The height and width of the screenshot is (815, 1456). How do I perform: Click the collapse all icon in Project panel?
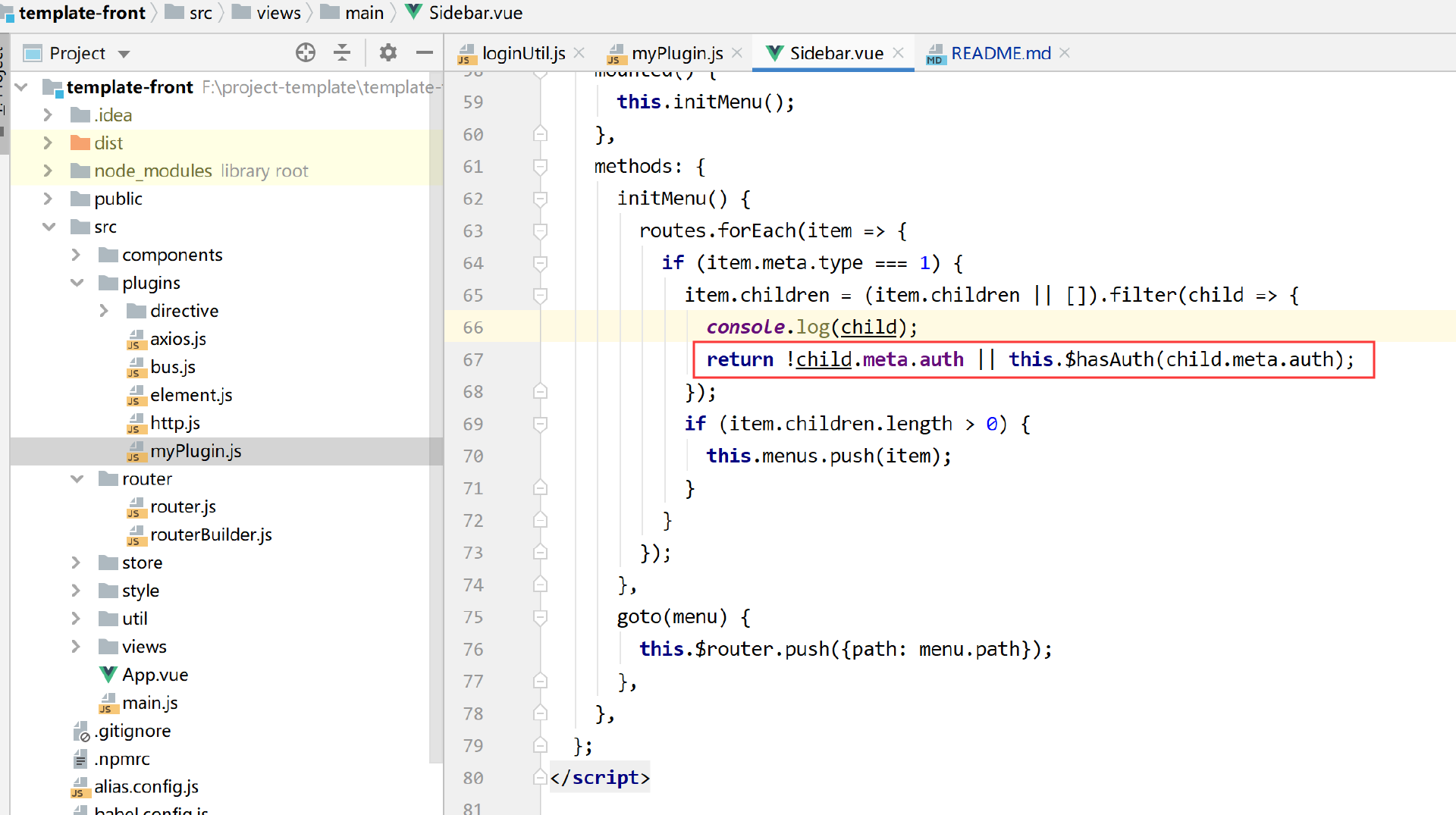point(342,52)
